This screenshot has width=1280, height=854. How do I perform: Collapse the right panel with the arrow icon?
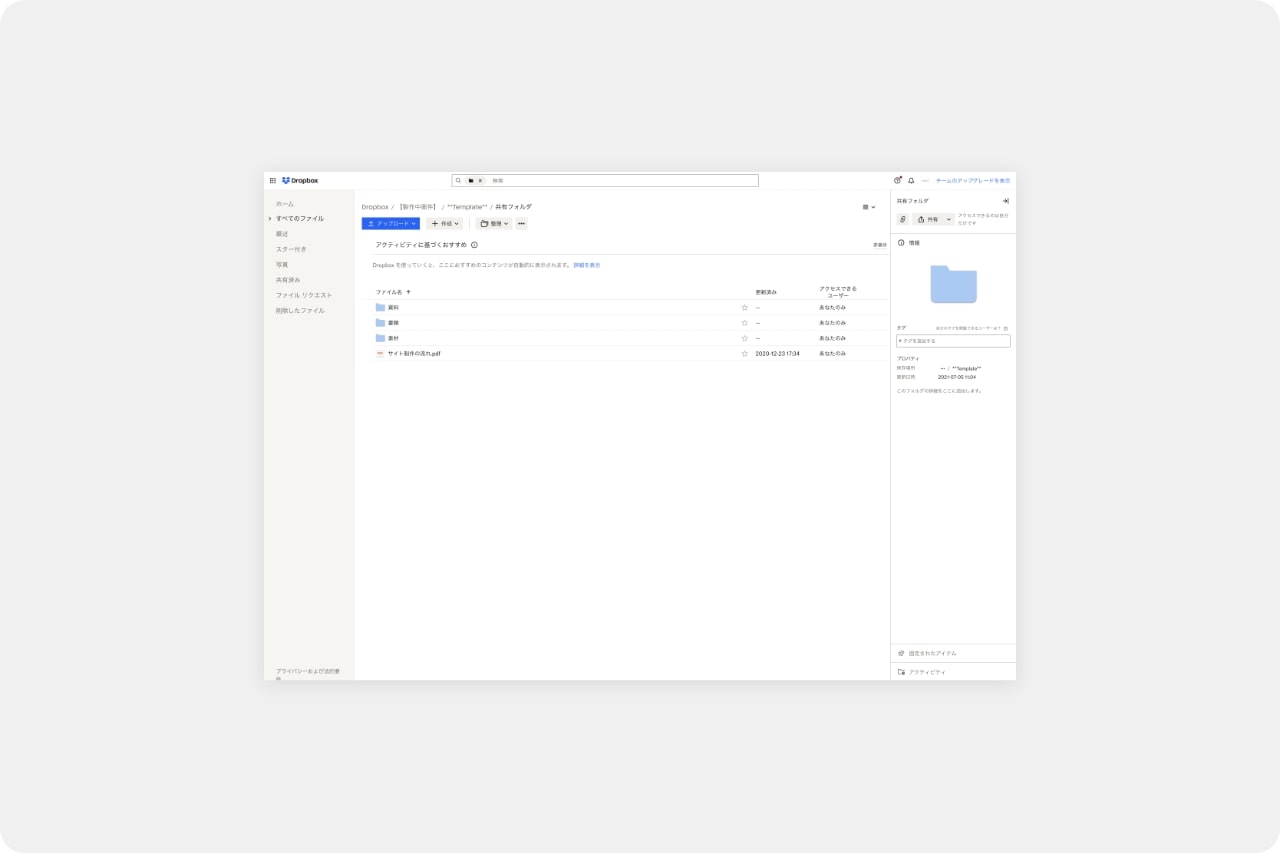point(1005,200)
